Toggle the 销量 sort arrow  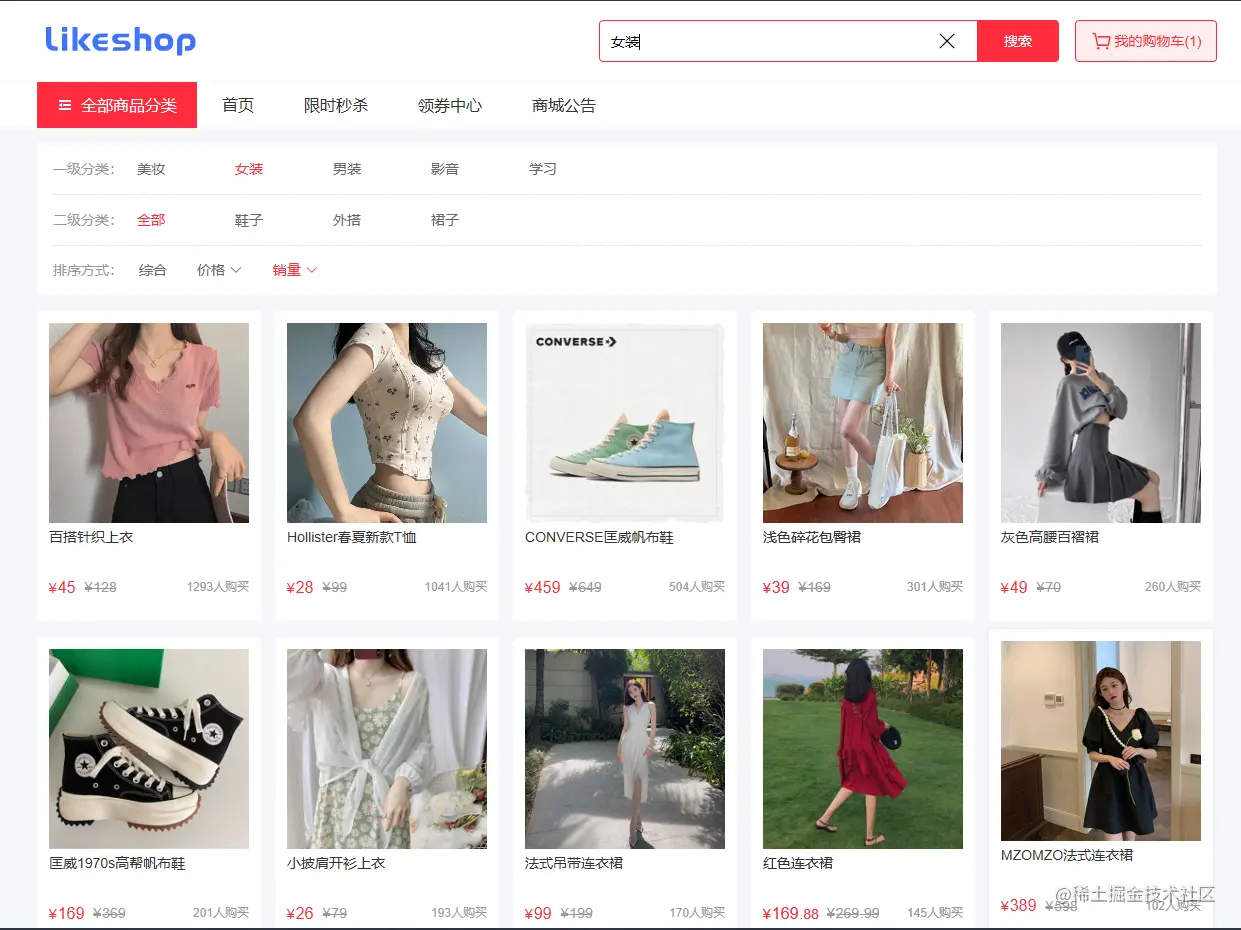click(312, 270)
